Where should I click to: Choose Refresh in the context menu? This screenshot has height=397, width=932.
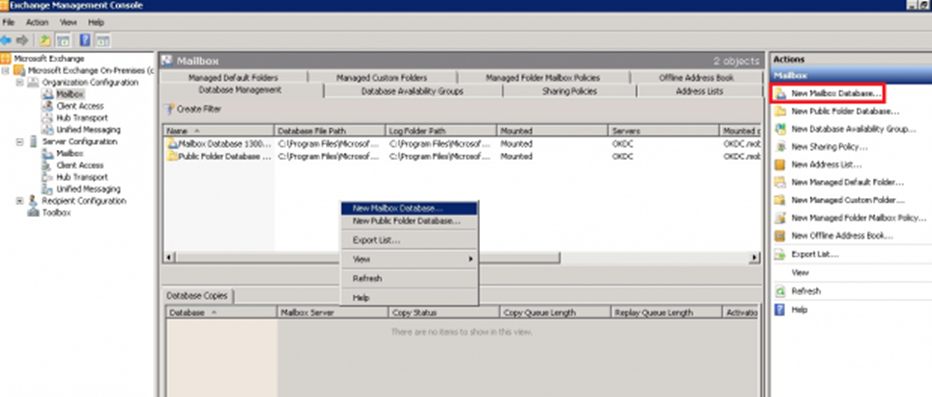[x=409, y=278]
